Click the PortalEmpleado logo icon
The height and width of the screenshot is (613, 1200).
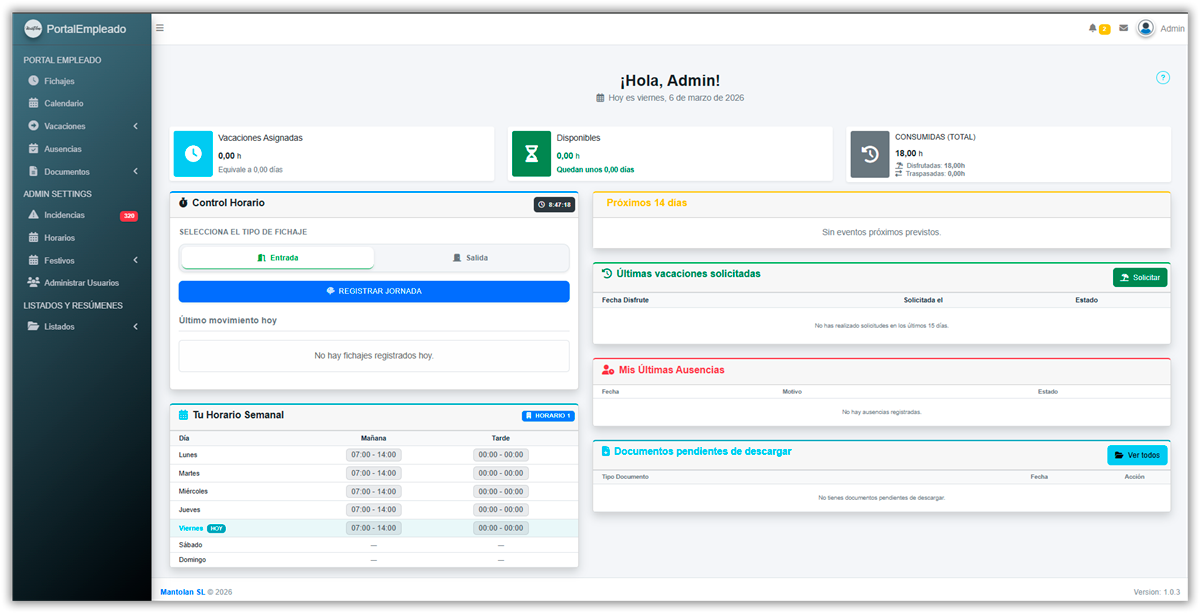coord(33,29)
